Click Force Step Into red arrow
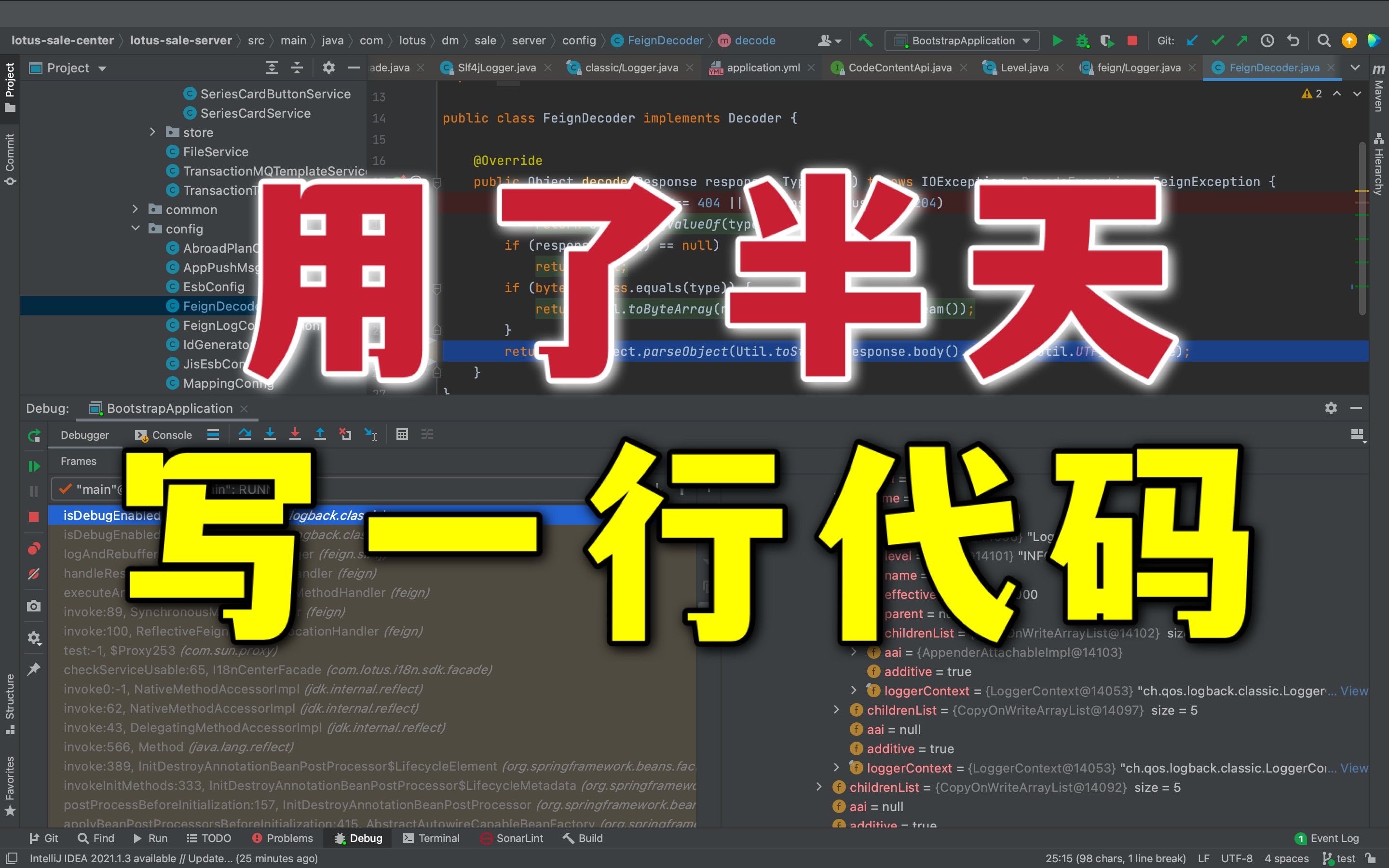The height and width of the screenshot is (868, 1389). pos(295,434)
